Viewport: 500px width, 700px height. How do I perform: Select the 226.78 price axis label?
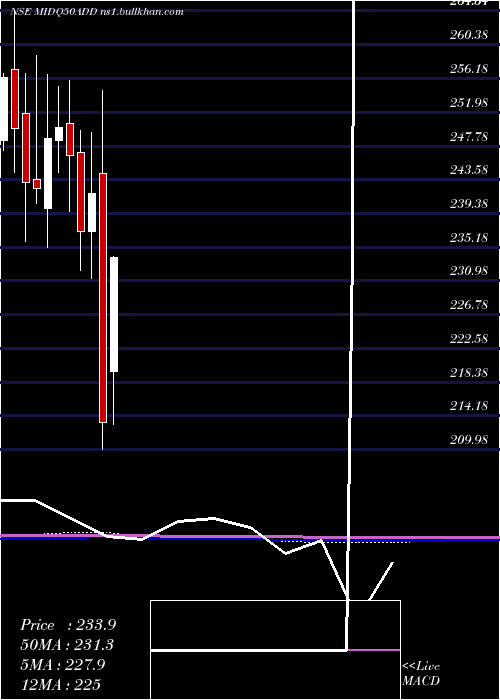pyautogui.click(x=469, y=305)
